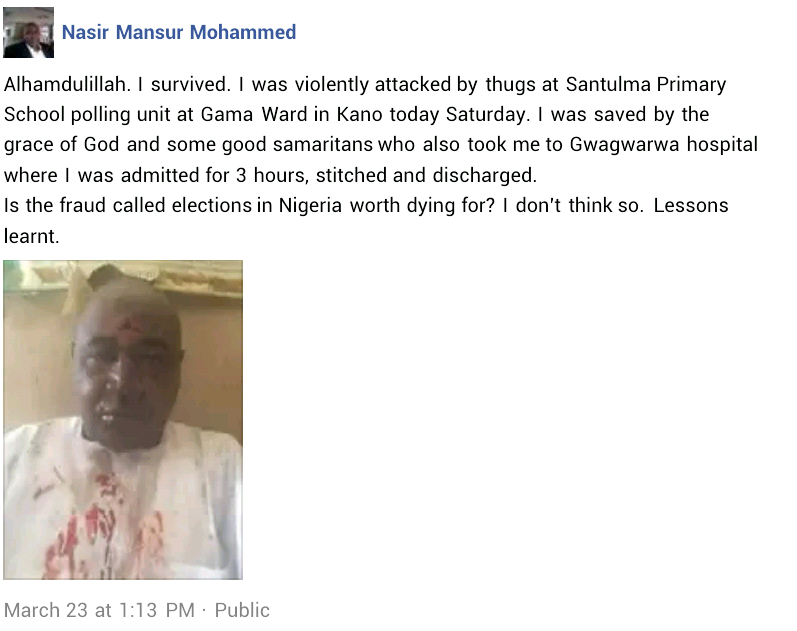Viewport: 797px width, 631px height.
Task: Click the author's small profile picture
Action: coord(28,33)
